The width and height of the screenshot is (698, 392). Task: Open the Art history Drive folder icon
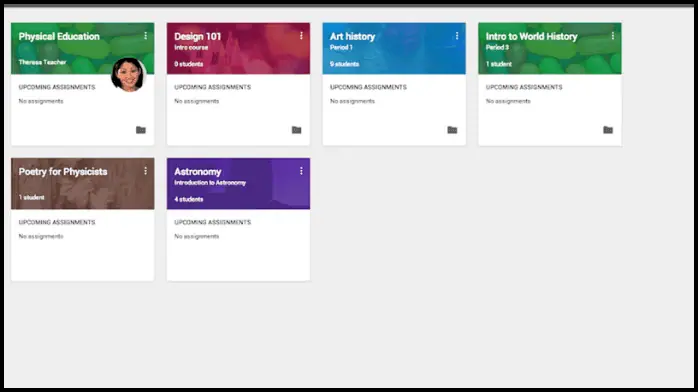pyautogui.click(x=452, y=130)
